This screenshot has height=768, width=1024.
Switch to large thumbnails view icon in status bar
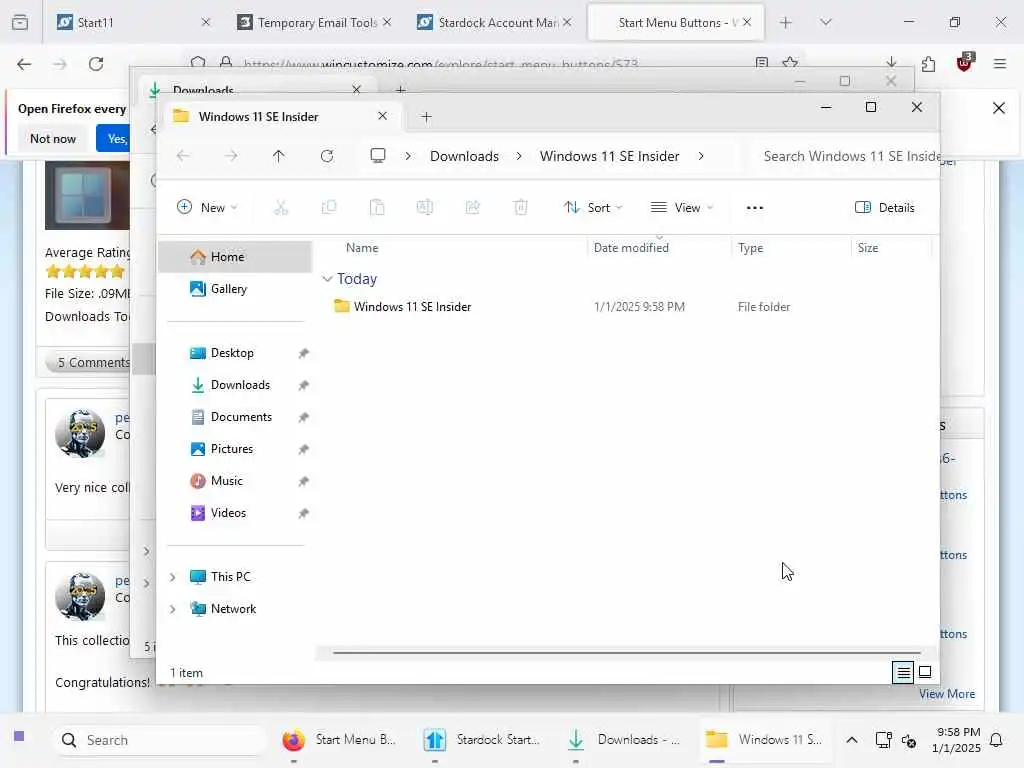coord(925,672)
